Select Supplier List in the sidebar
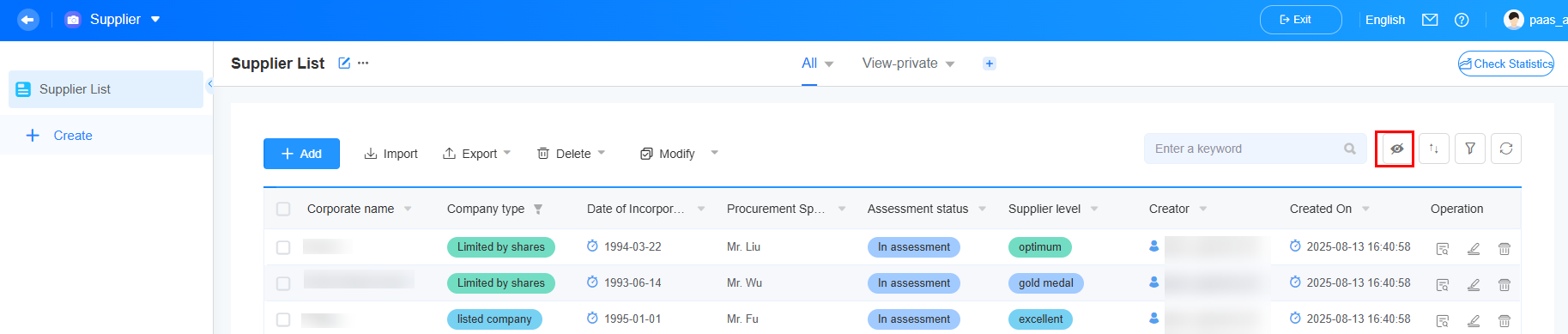Viewport: 1568px width, 334px height. coord(106,89)
